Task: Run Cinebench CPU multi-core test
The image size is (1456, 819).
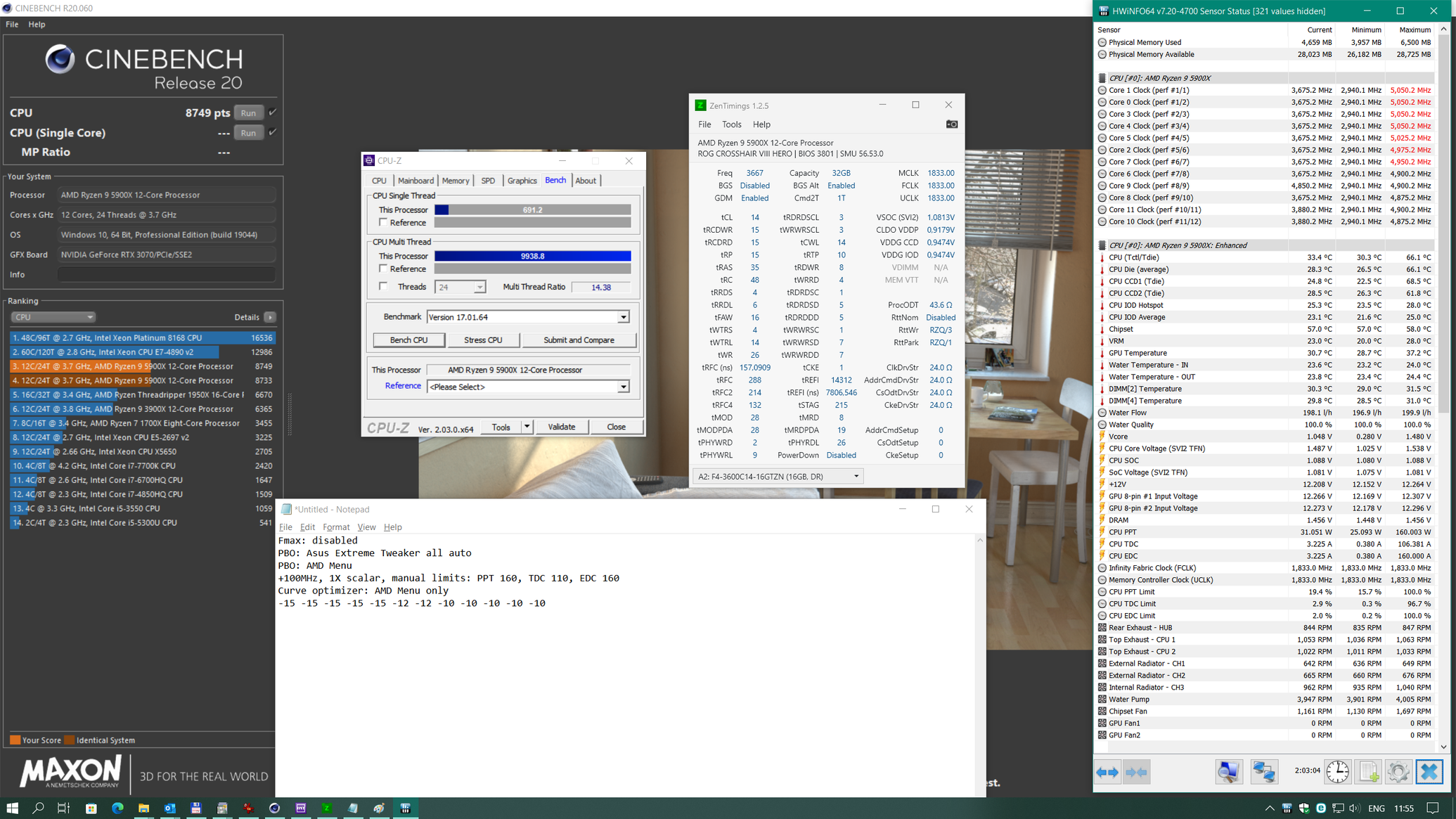Action: click(x=248, y=112)
